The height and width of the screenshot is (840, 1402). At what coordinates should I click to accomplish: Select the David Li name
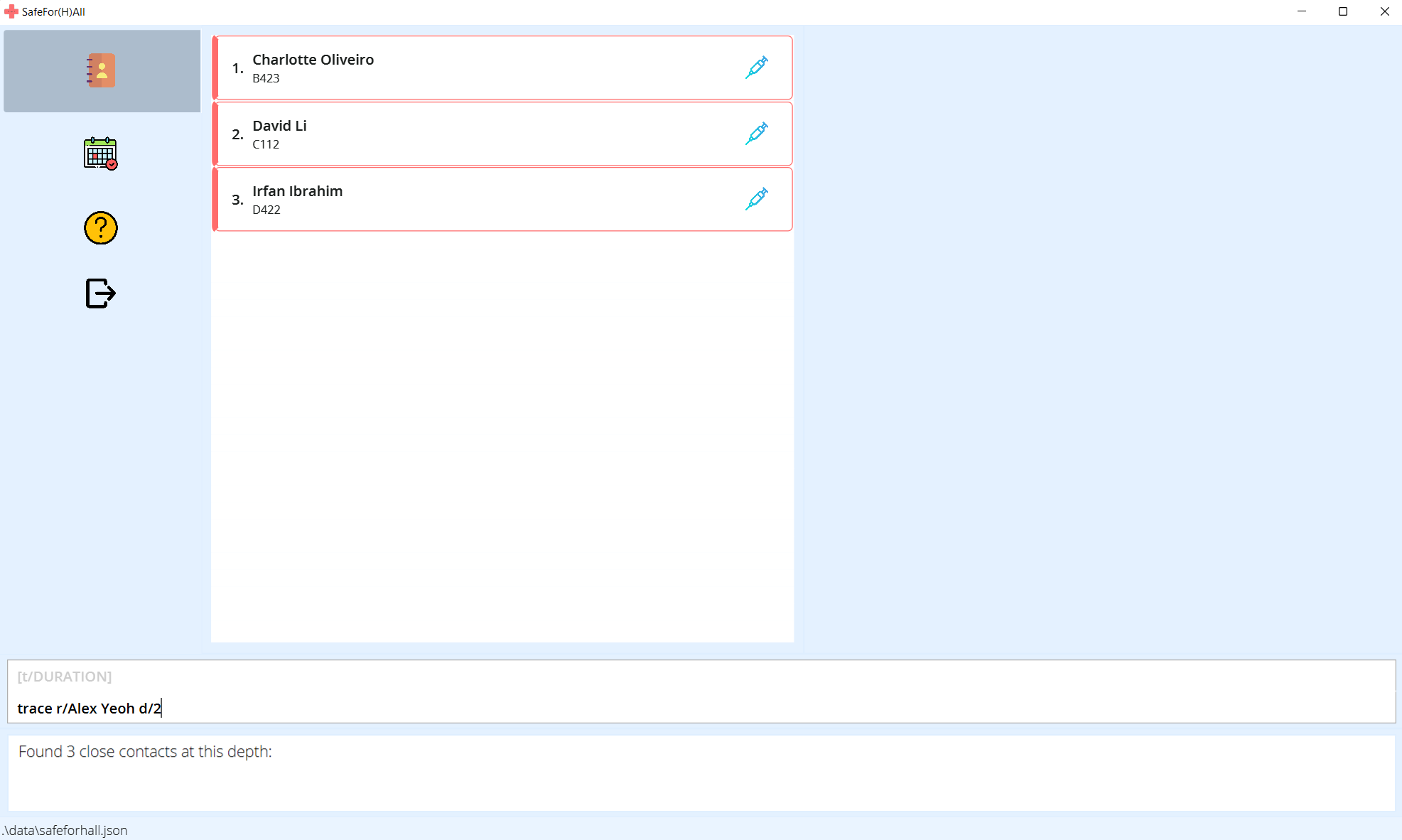[279, 126]
